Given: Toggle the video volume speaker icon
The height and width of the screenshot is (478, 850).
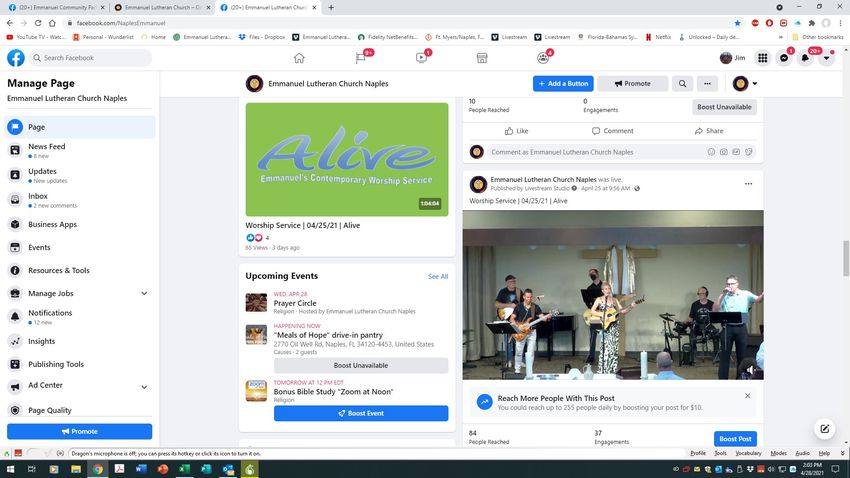Looking at the screenshot, I should 750,370.
